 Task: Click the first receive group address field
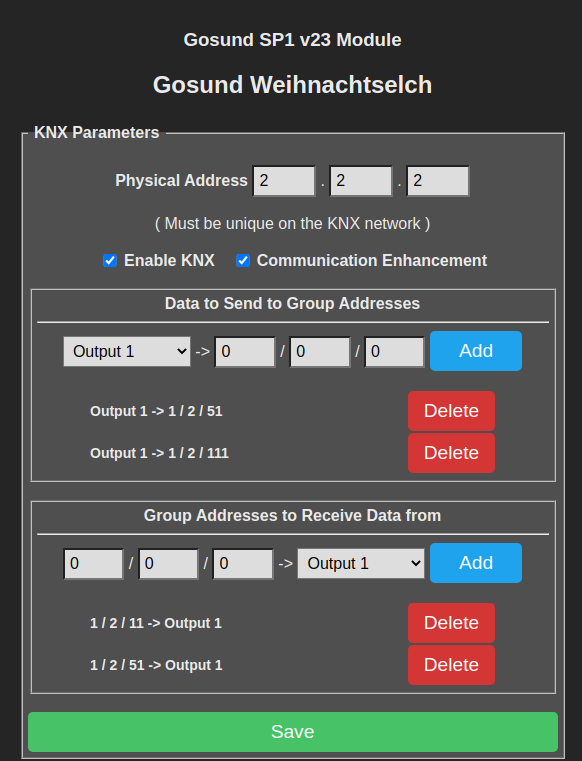[93, 564]
